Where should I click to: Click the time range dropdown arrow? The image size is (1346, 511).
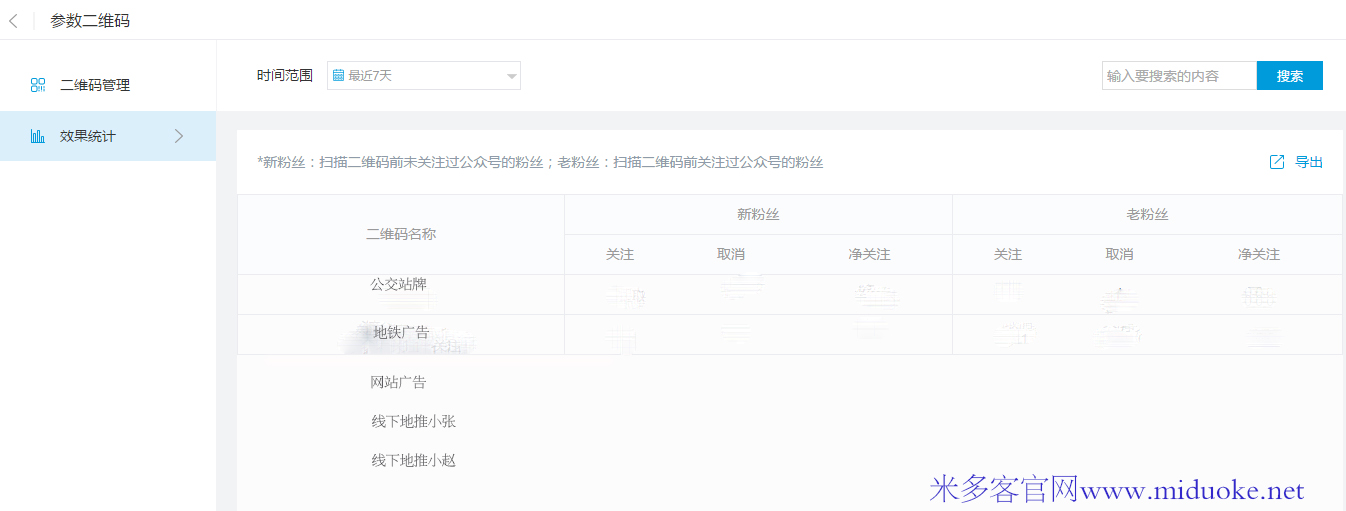pos(511,76)
